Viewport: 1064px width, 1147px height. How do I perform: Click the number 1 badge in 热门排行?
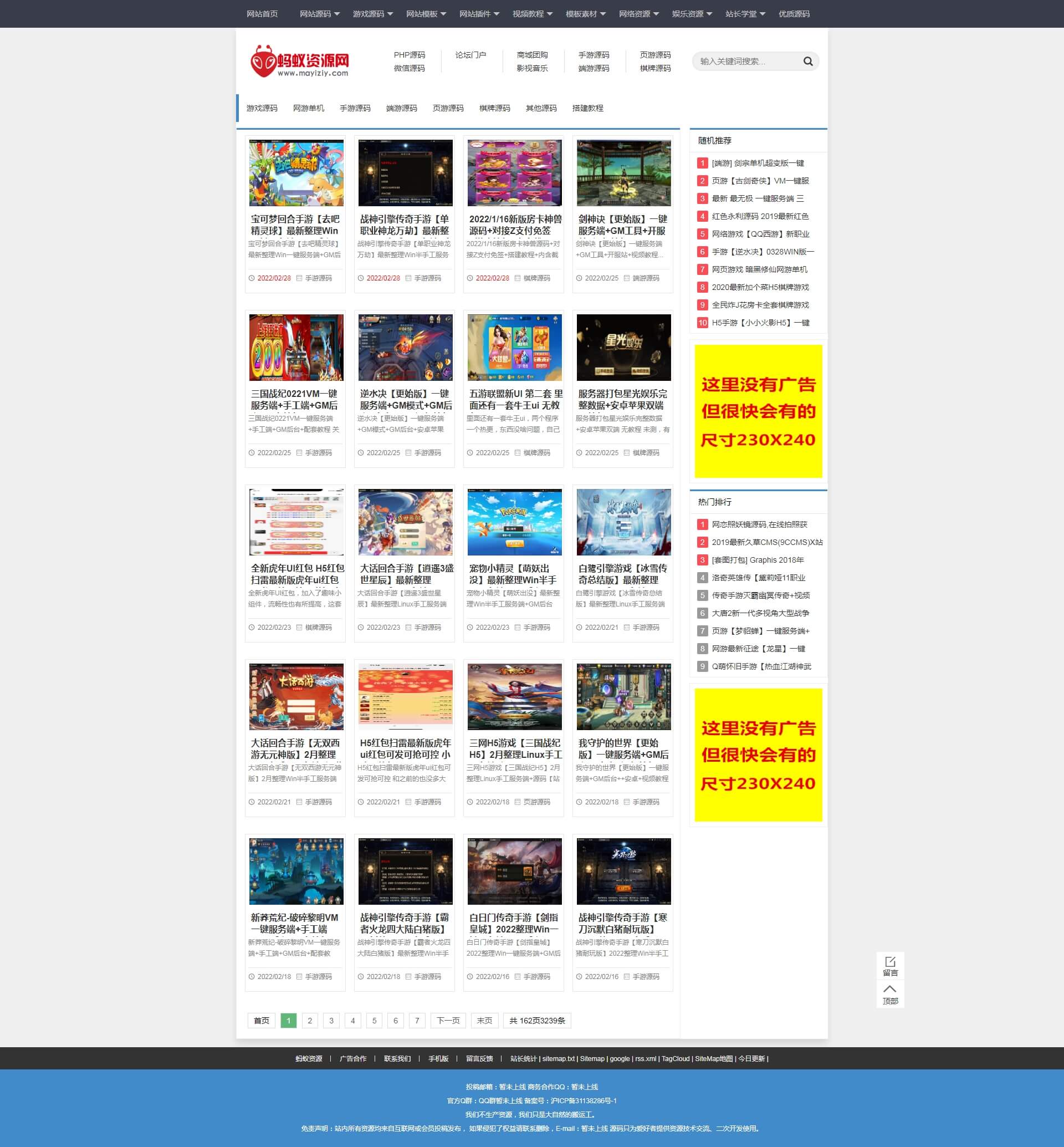point(702,524)
